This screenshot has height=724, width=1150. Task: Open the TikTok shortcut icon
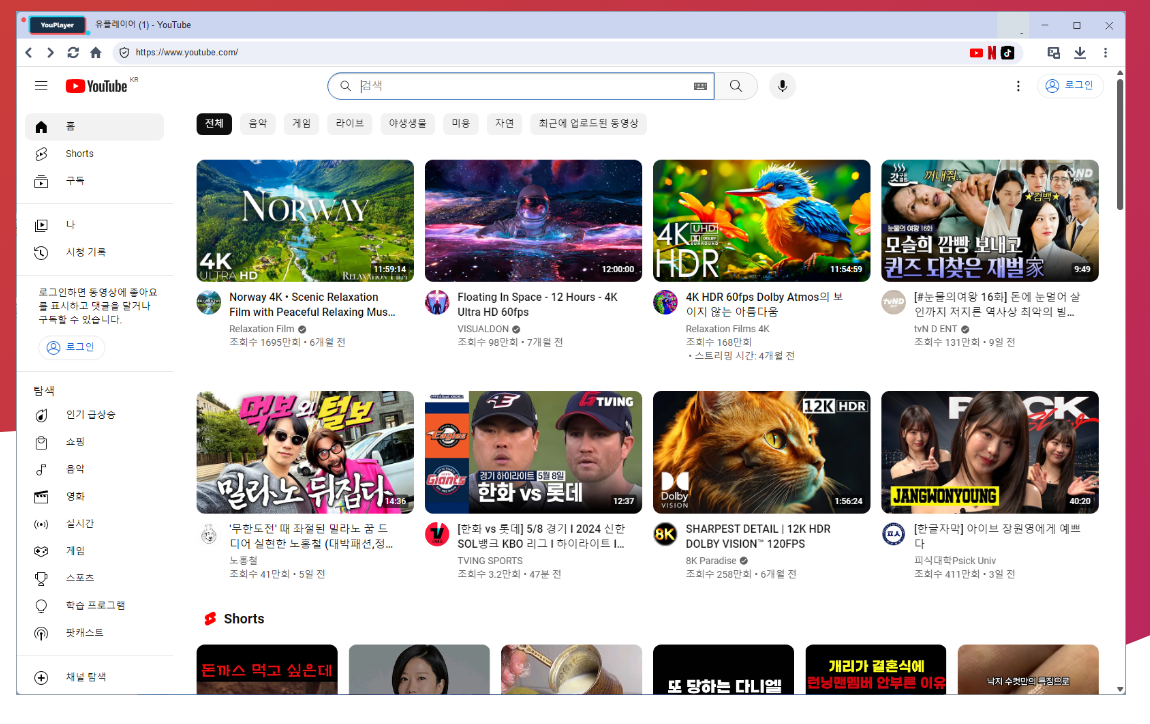point(1007,53)
